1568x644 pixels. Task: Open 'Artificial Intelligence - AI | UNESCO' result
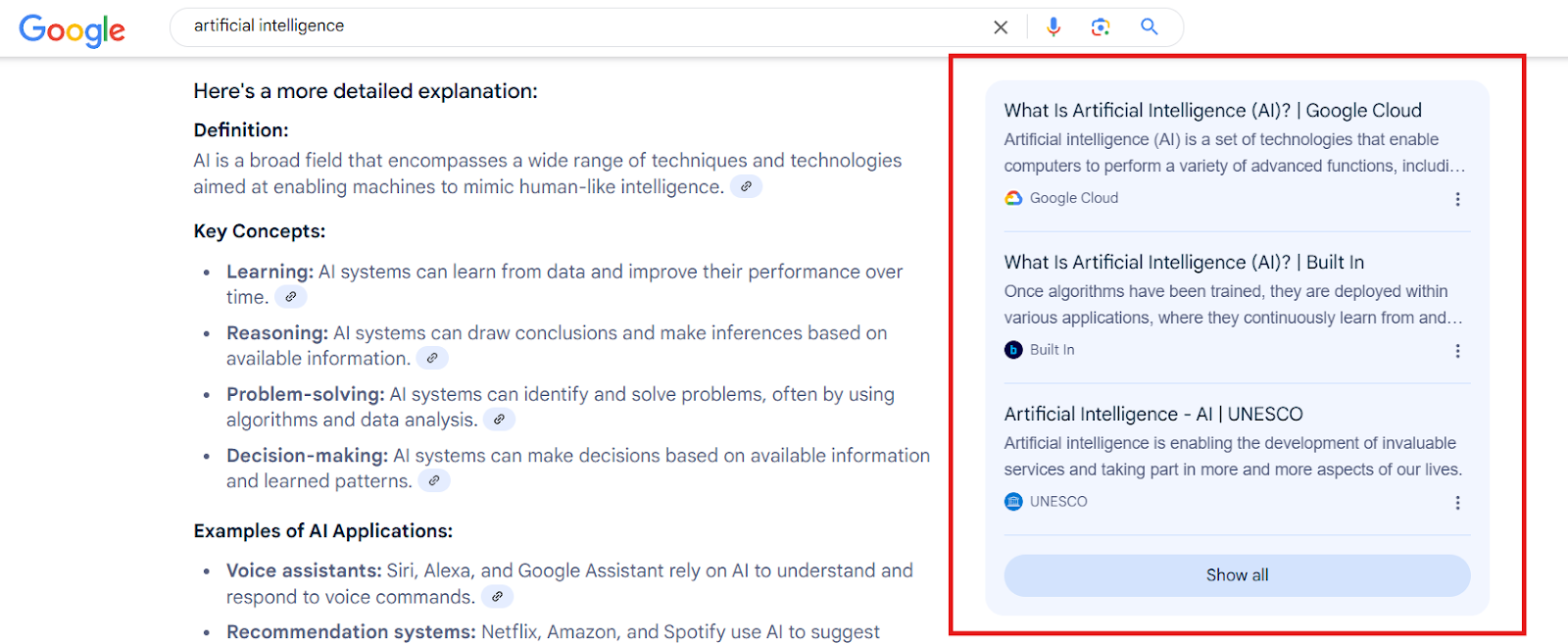[x=1153, y=415]
